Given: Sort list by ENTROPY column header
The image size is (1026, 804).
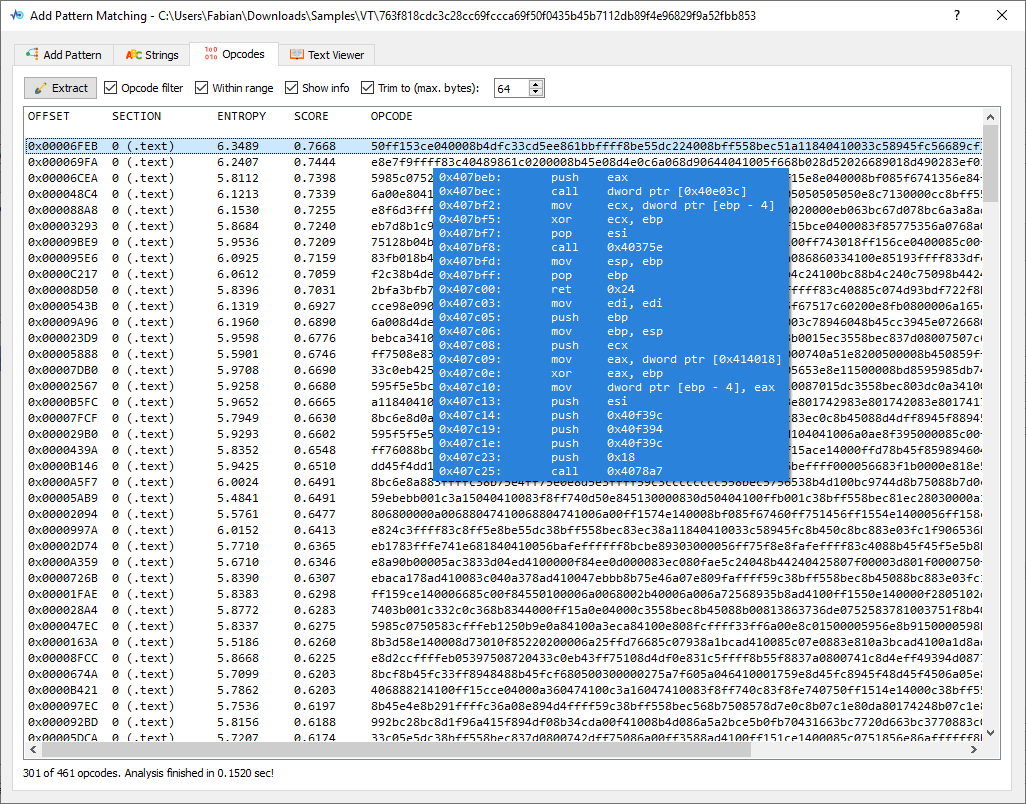Looking at the screenshot, I should [241, 117].
